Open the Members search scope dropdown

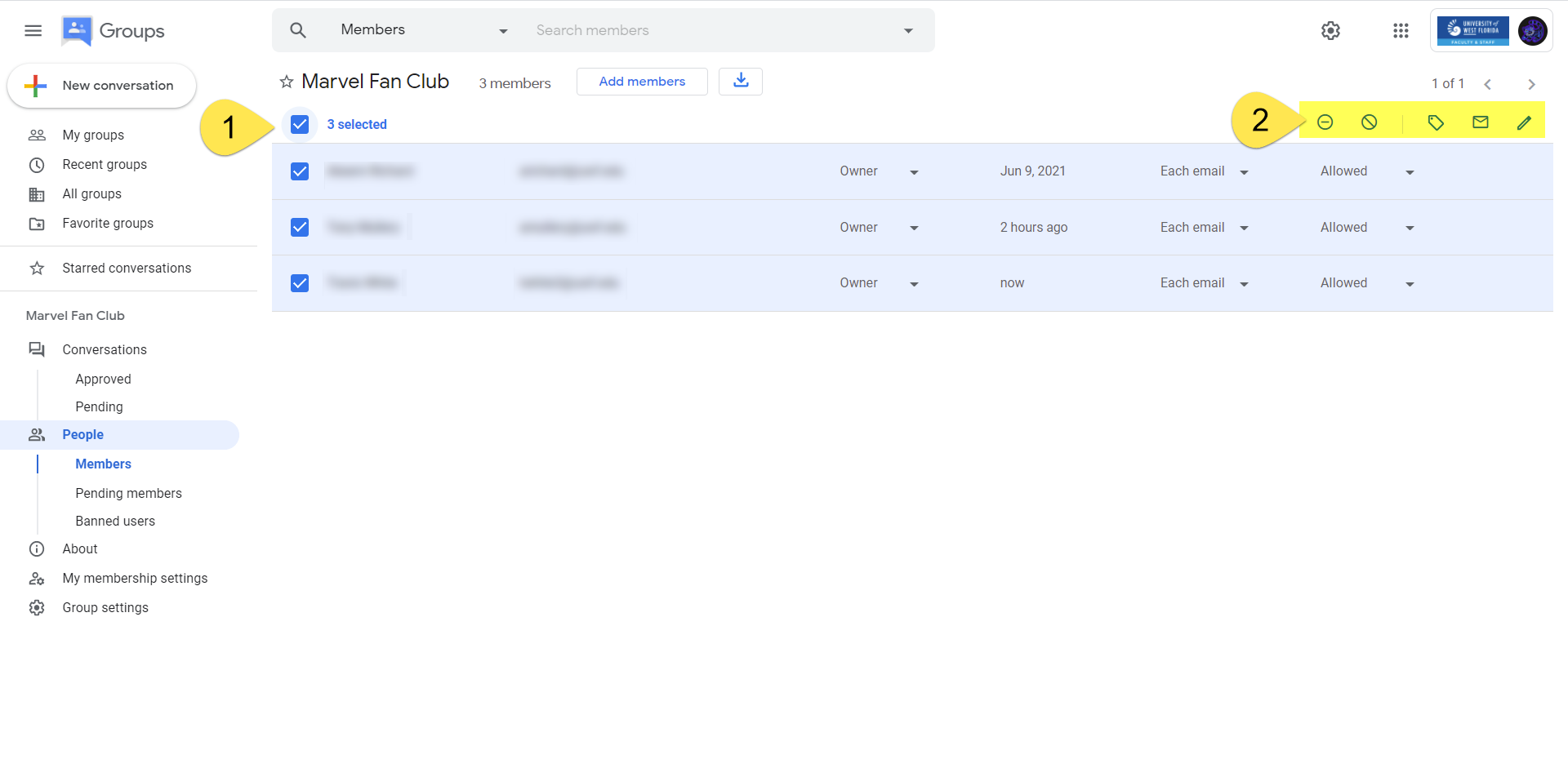pos(424,30)
